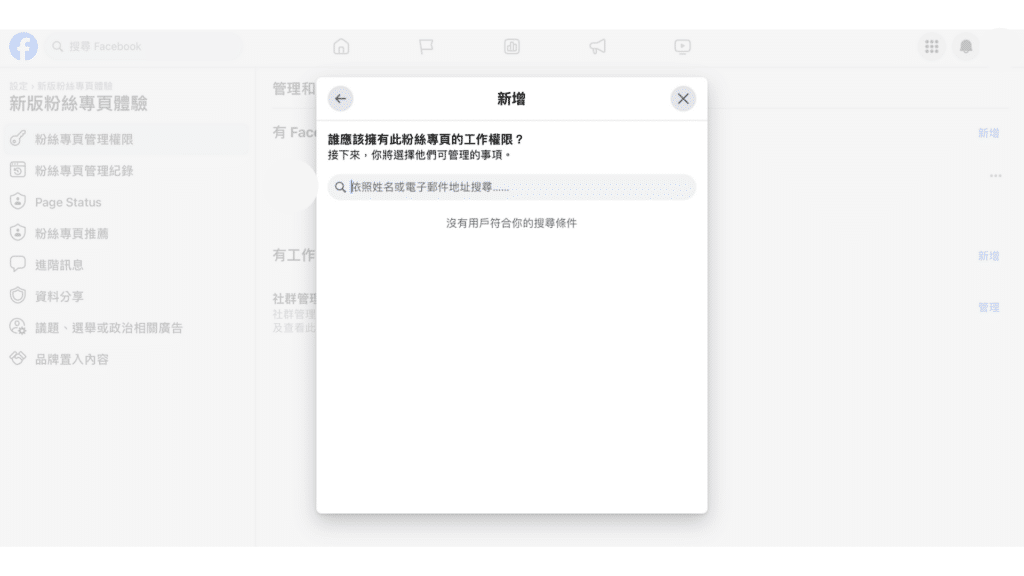This screenshot has width=1024, height=576.
Task: Open the Pages flag icon
Action: (x=426, y=46)
